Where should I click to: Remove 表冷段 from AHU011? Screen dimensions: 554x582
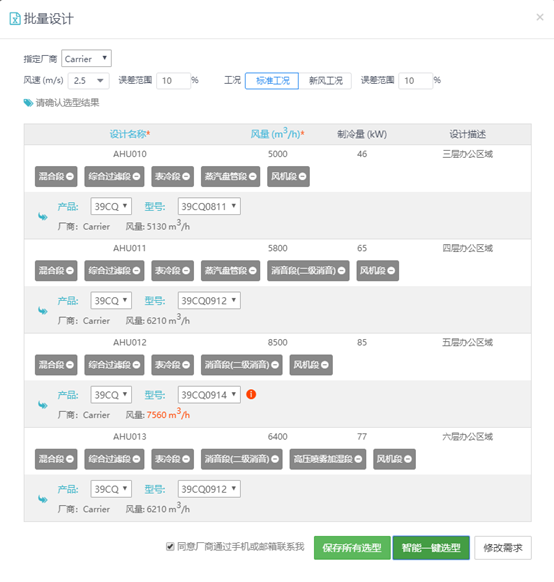pyautogui.click(x=186, y=271)
